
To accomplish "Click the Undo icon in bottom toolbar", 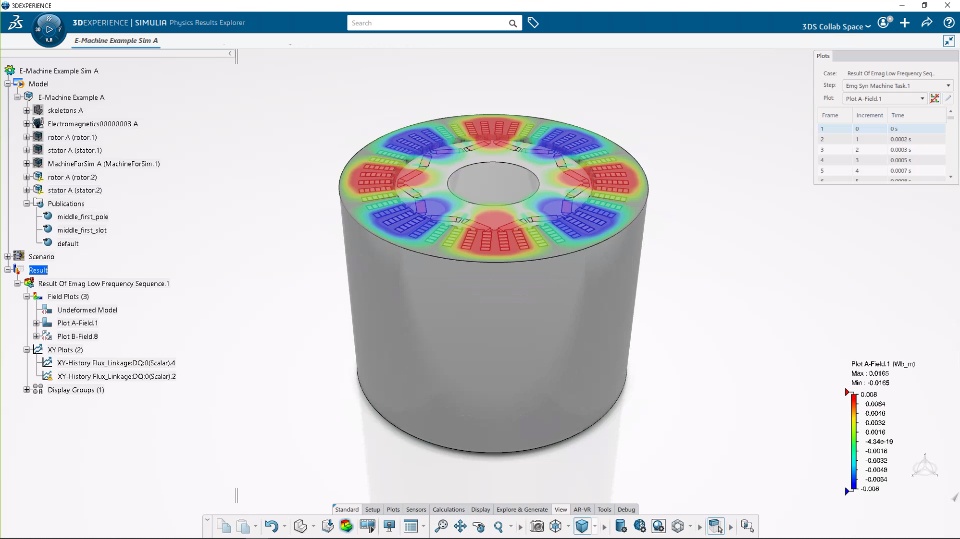I will pos(271,526).
